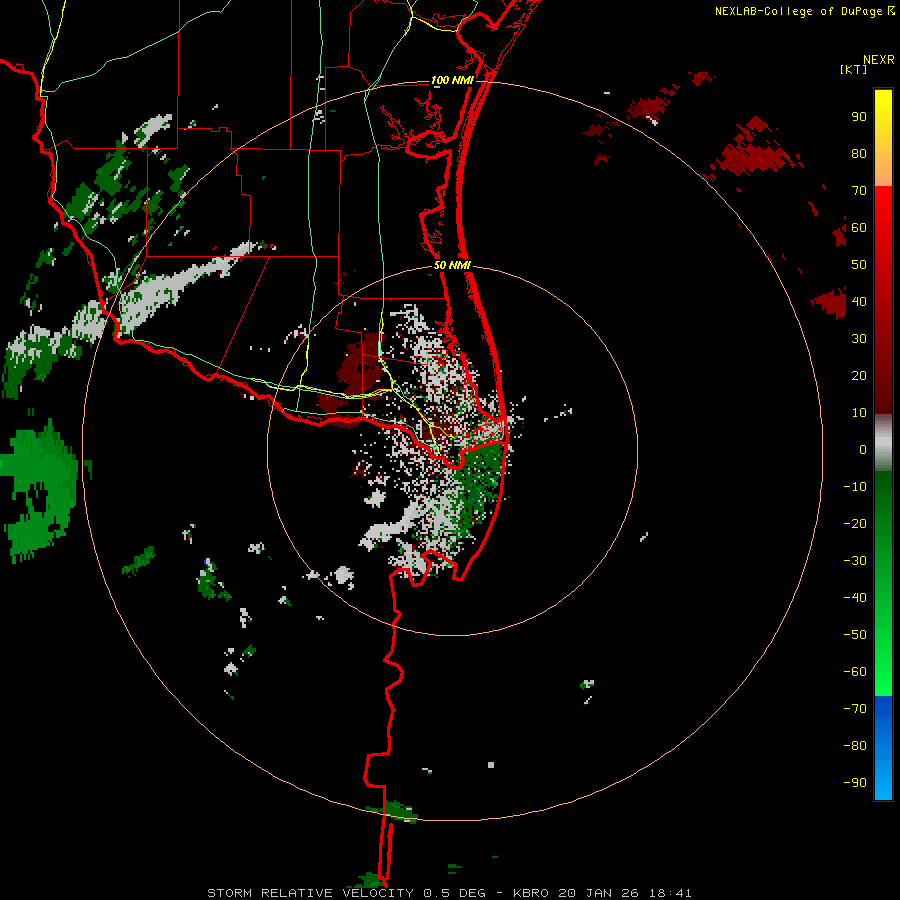Click the positive 10 scale label

(859, 413)
